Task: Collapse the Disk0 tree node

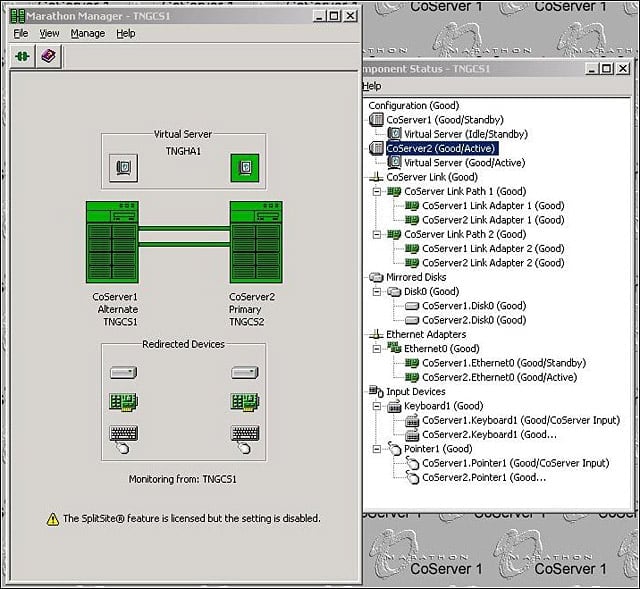Action: pos(377,291)
